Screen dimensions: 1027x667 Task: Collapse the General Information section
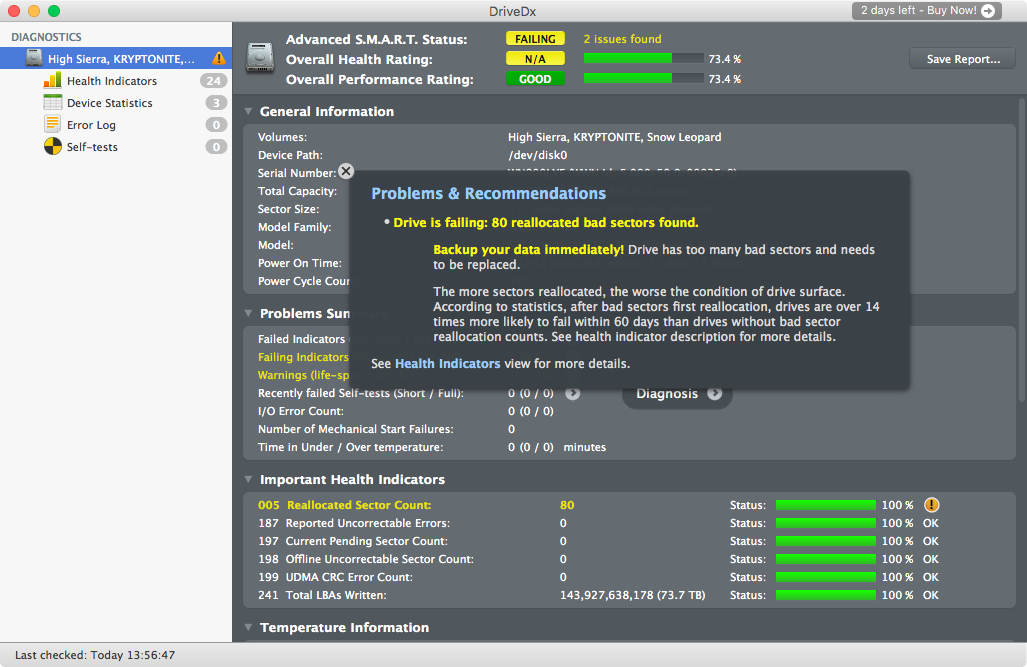pyautogui.click(x=248, y=111)
